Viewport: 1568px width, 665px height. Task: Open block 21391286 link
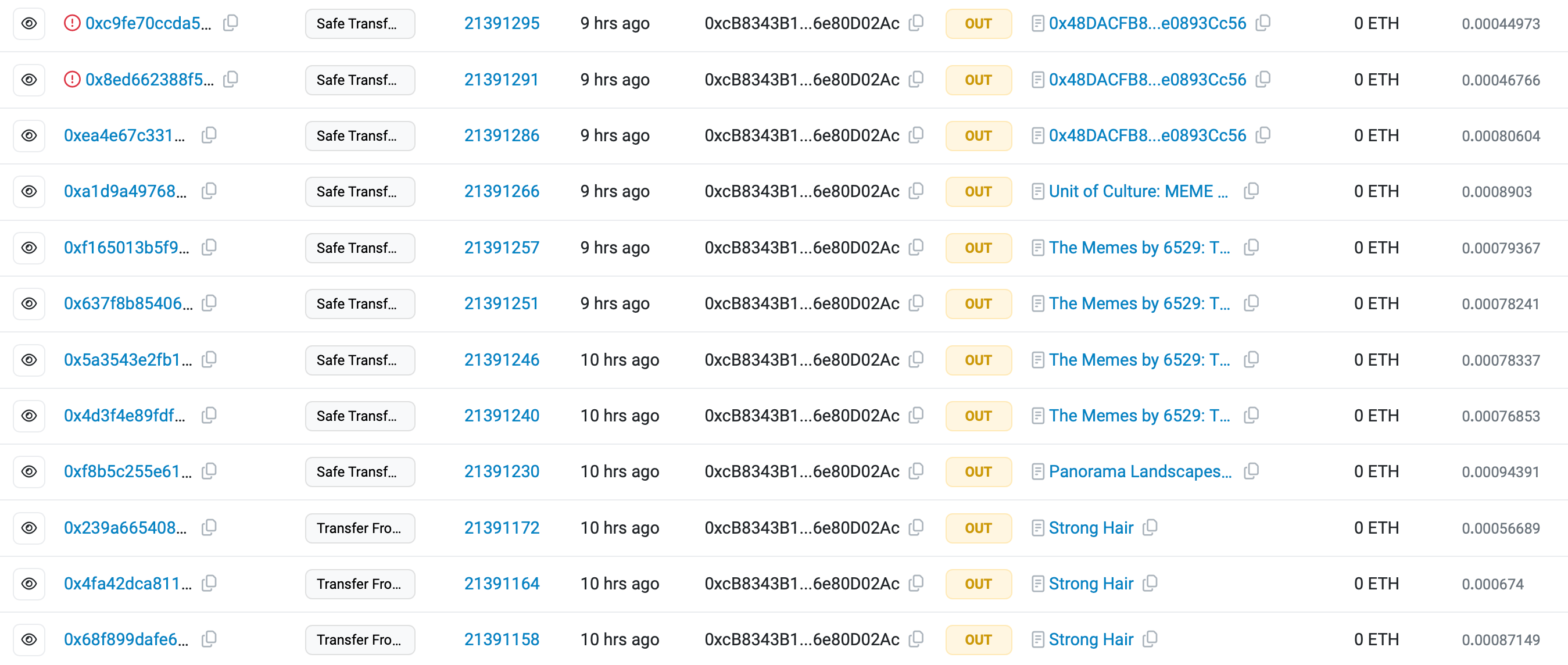pos(502,135)
